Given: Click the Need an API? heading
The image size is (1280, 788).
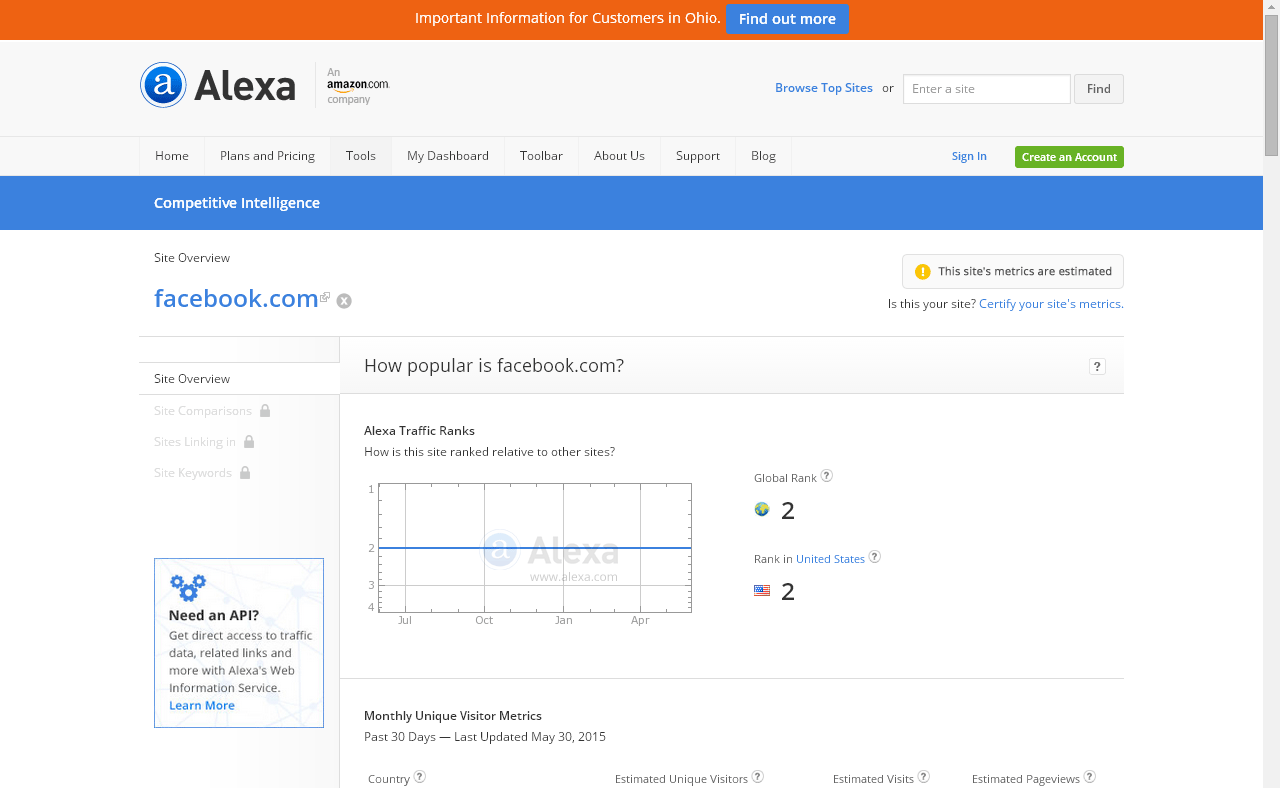Looking at the screenshot, I should (214, 615).
